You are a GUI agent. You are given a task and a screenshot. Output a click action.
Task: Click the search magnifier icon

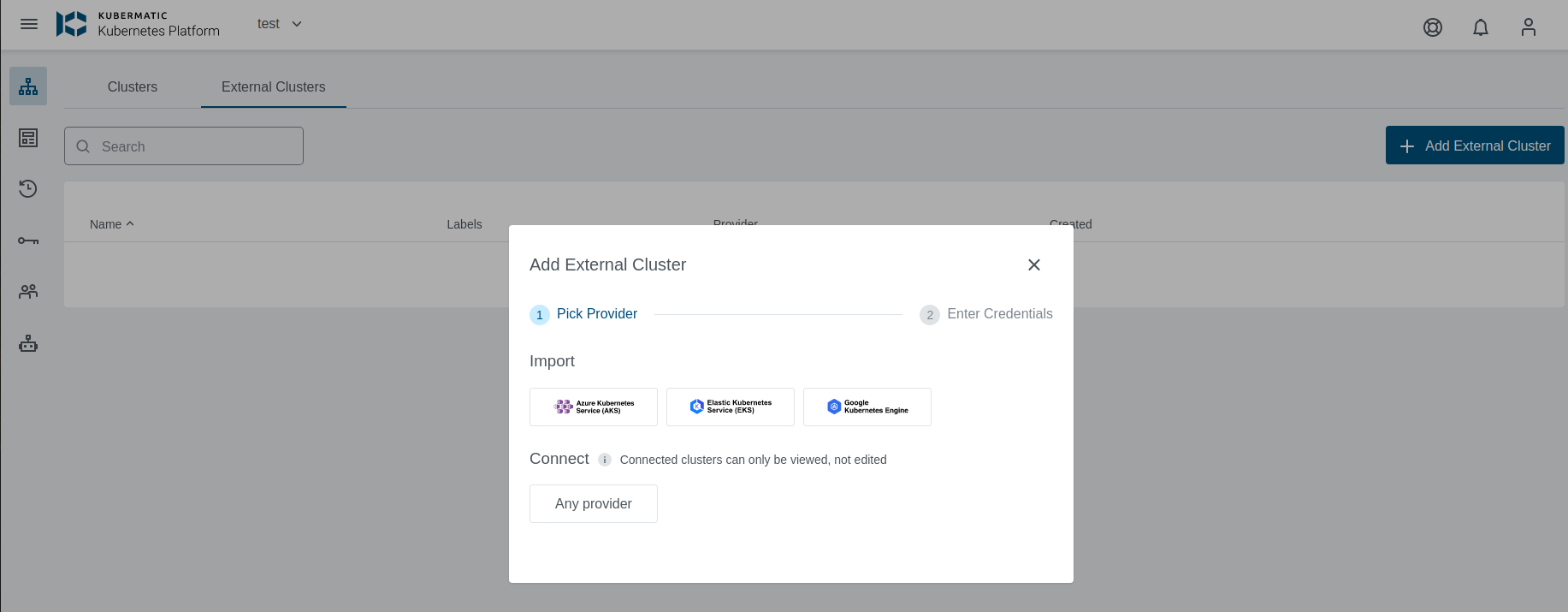tap(82, 146)
